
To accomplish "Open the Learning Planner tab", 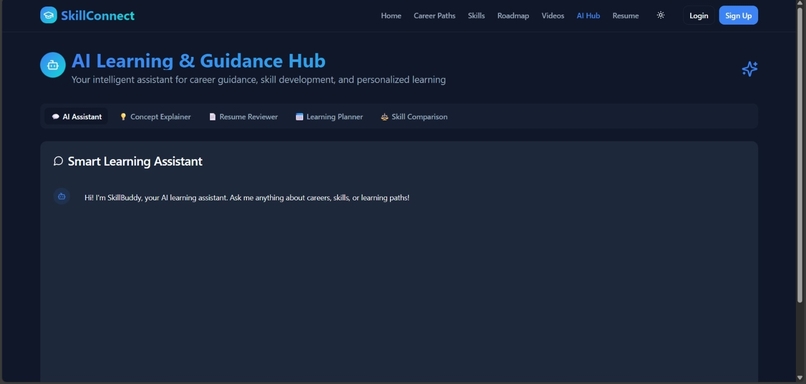I will 329,117.
